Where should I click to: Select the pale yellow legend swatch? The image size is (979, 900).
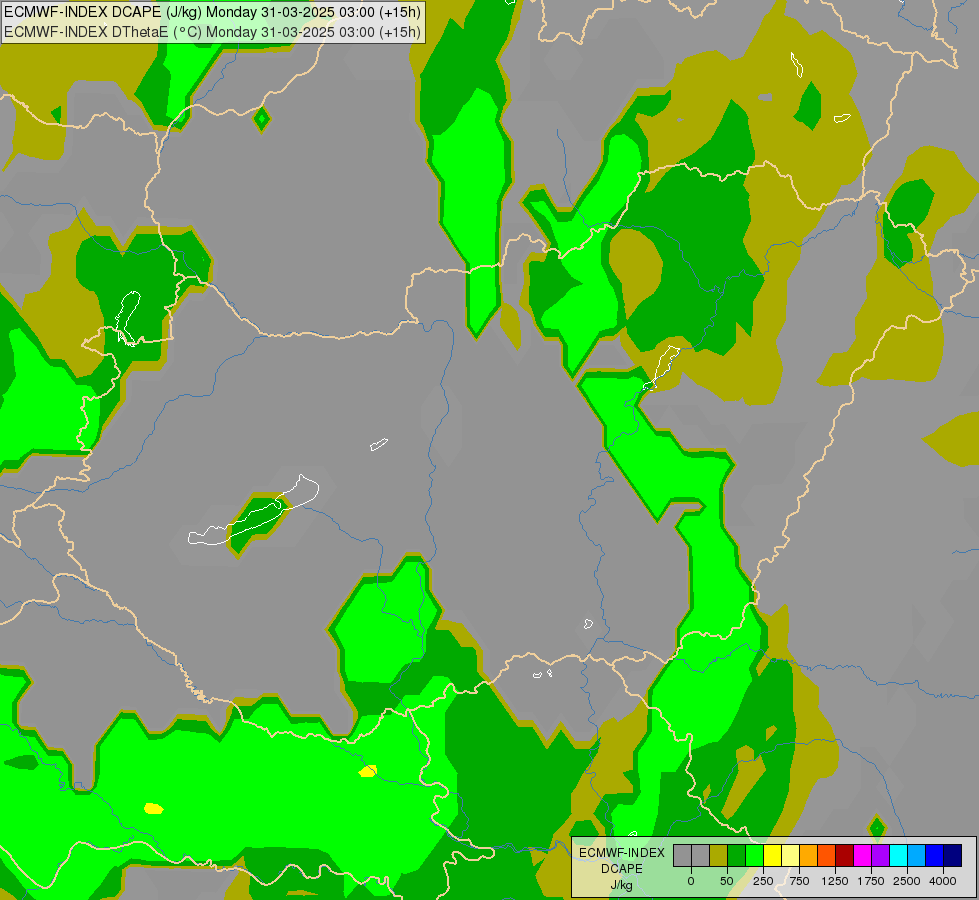pos(790,855)
